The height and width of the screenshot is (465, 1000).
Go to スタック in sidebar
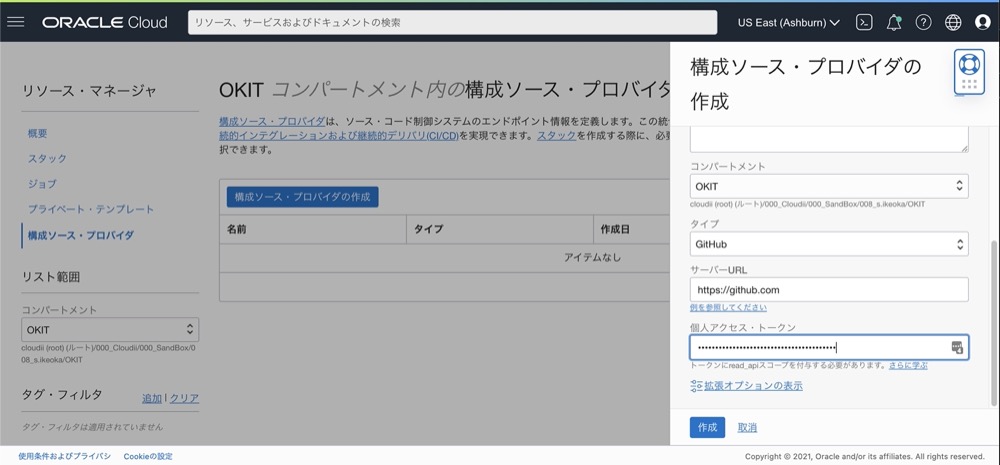point(47,158)
